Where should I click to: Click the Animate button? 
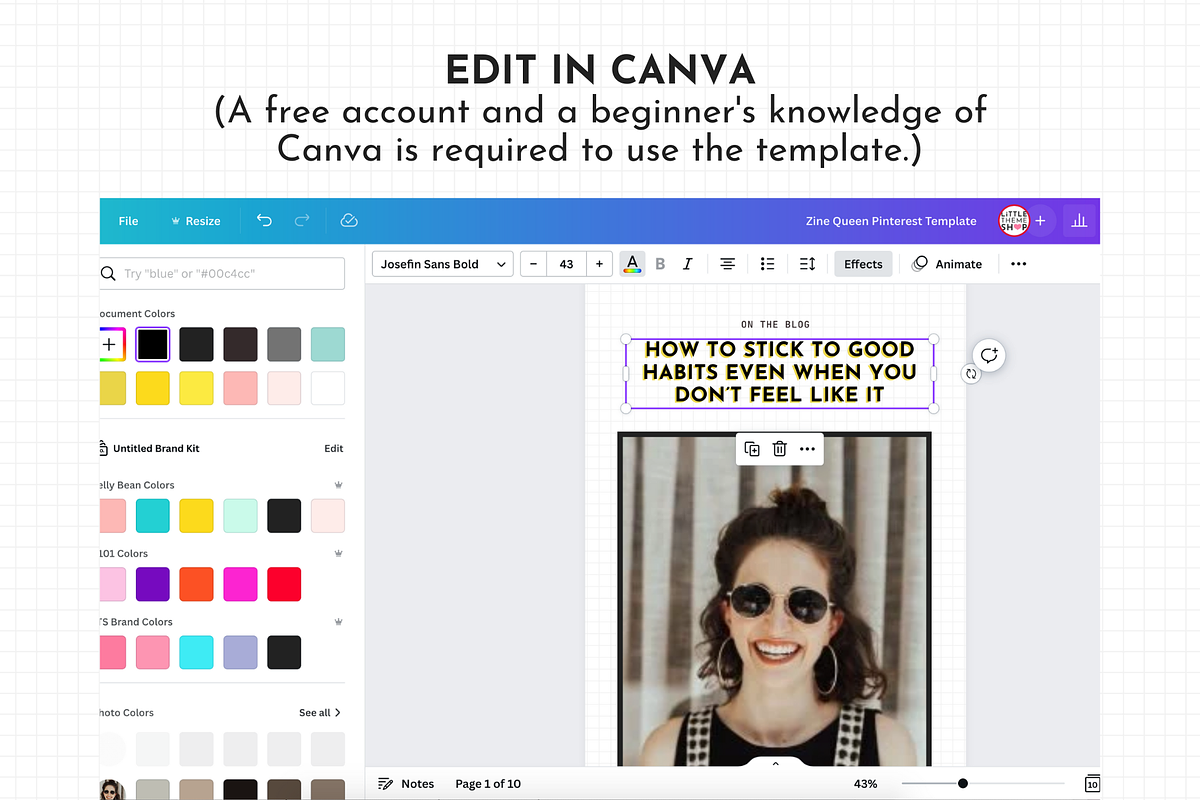[947, 264]
